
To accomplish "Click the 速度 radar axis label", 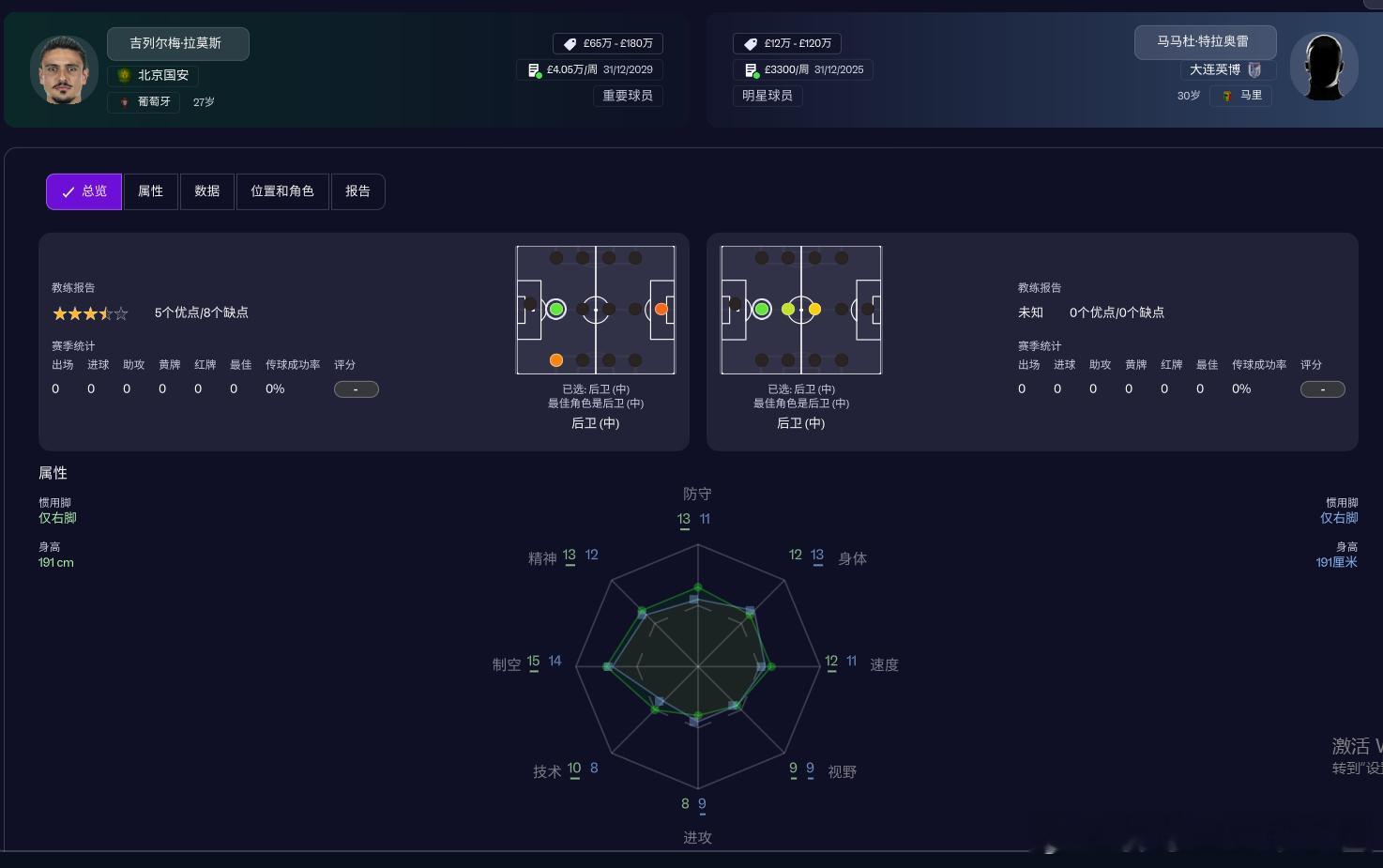I will tap(884, 664).
